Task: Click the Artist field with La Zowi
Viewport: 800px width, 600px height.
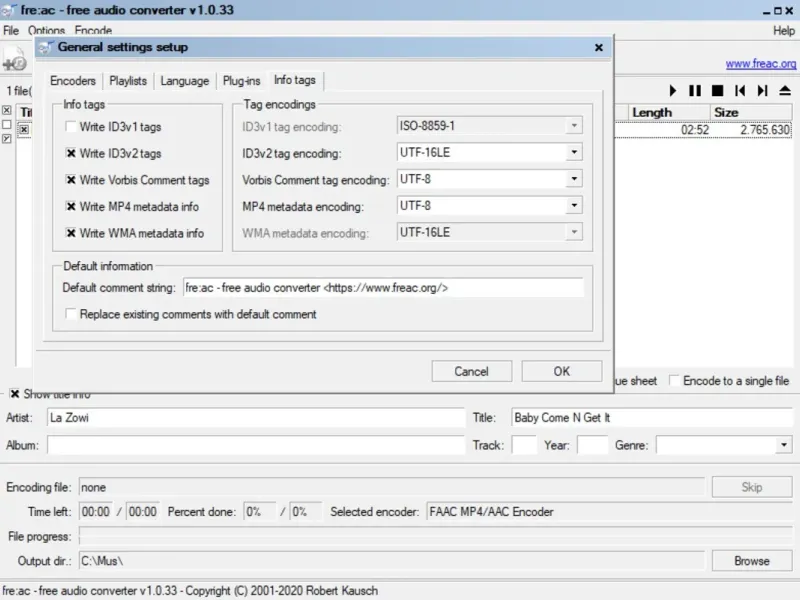Action: click(256, 417)
